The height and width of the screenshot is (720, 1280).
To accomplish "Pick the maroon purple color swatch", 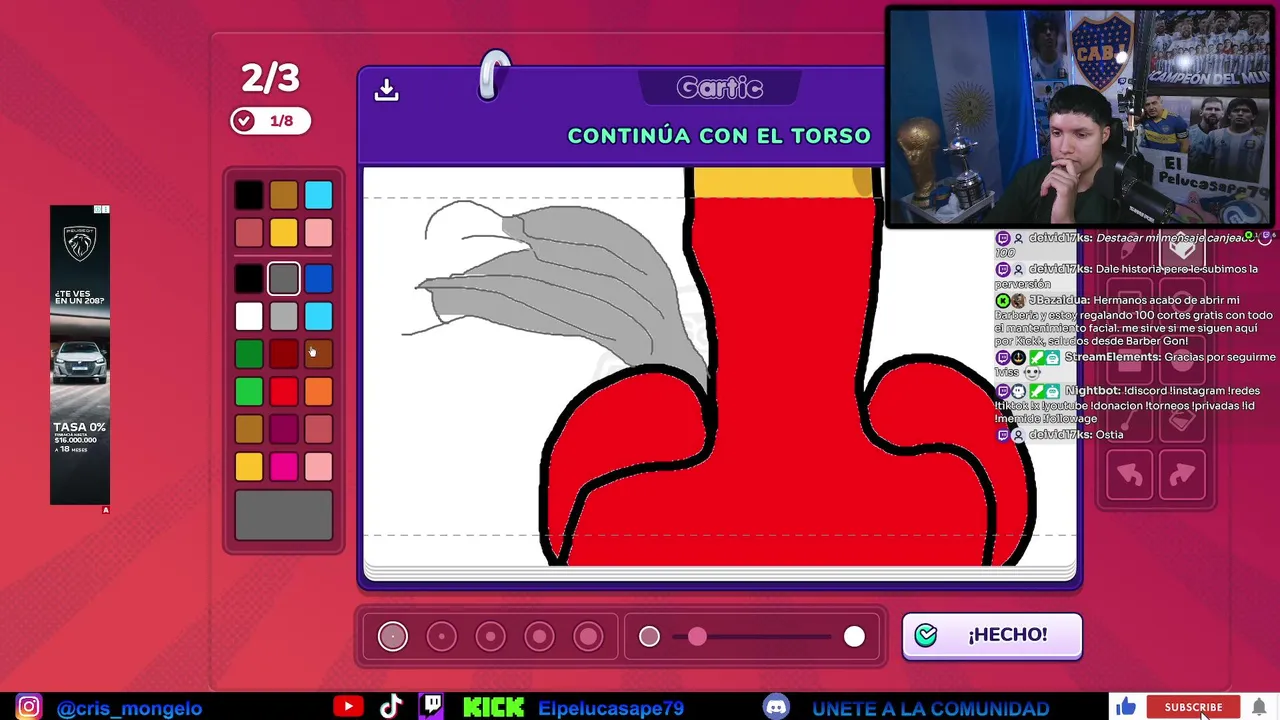I will pos(283,429).
